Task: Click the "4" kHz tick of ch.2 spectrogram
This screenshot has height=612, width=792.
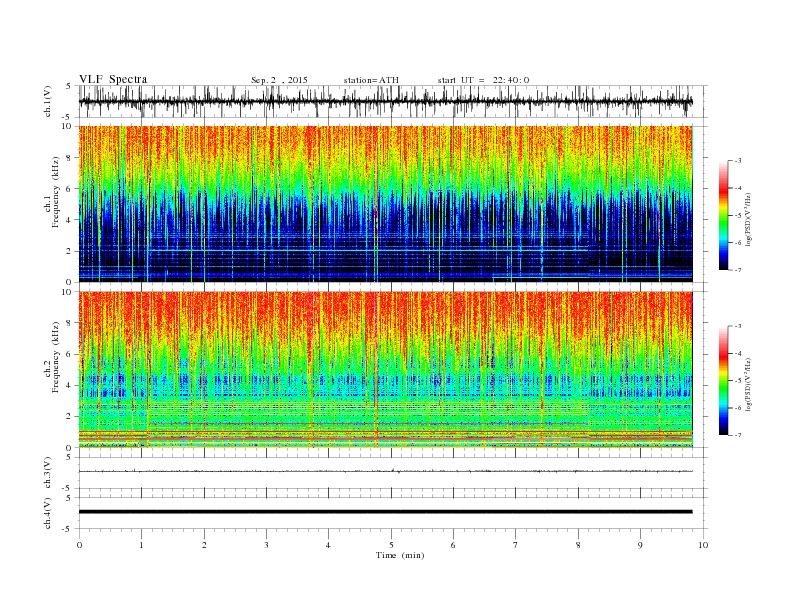Action: pyautogui.click(x=70, y=385)
